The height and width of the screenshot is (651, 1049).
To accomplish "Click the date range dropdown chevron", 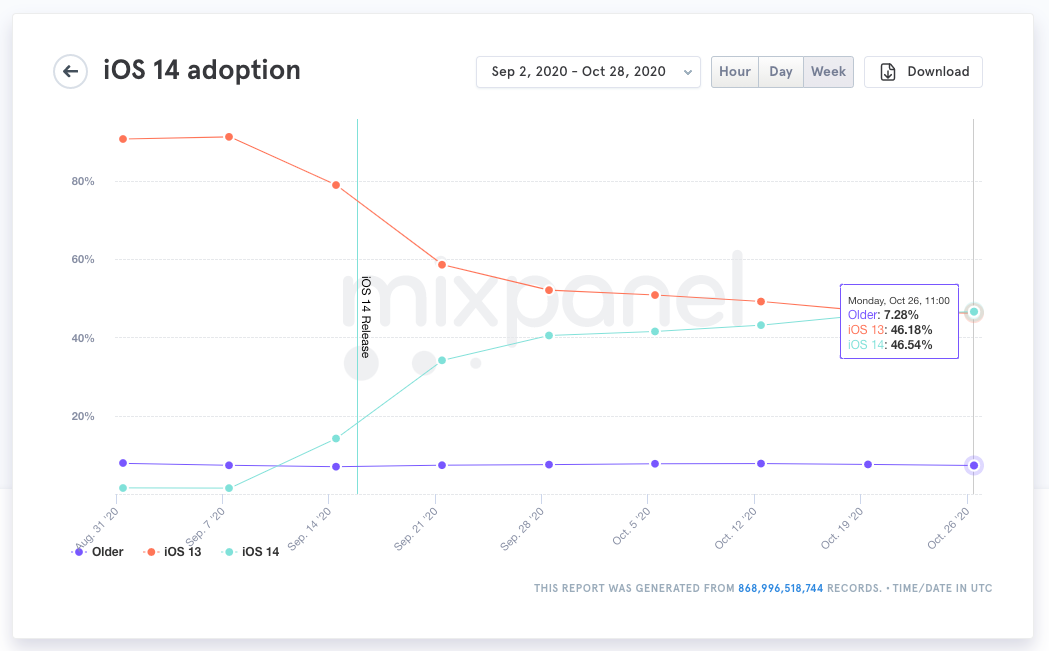I will 687,72.
